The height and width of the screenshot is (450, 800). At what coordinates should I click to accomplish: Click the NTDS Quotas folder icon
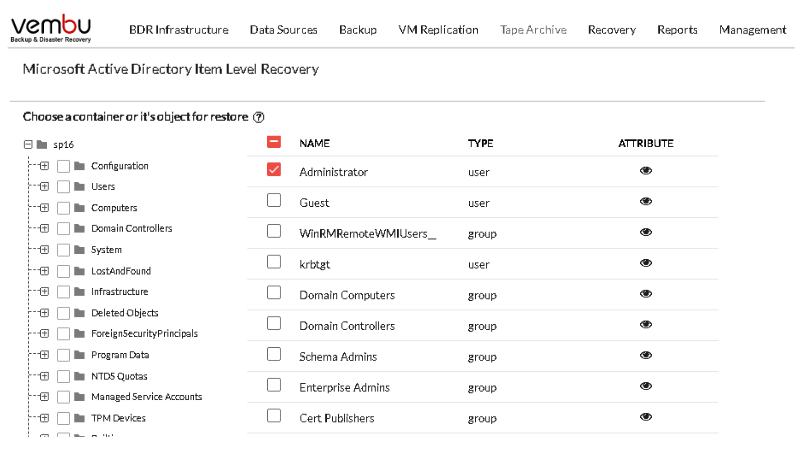coord(79,376)
